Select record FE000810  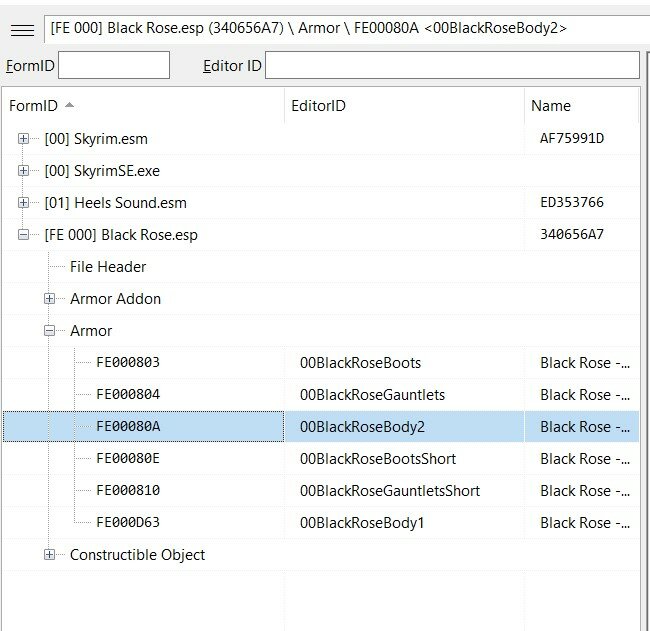click(128, 490)
